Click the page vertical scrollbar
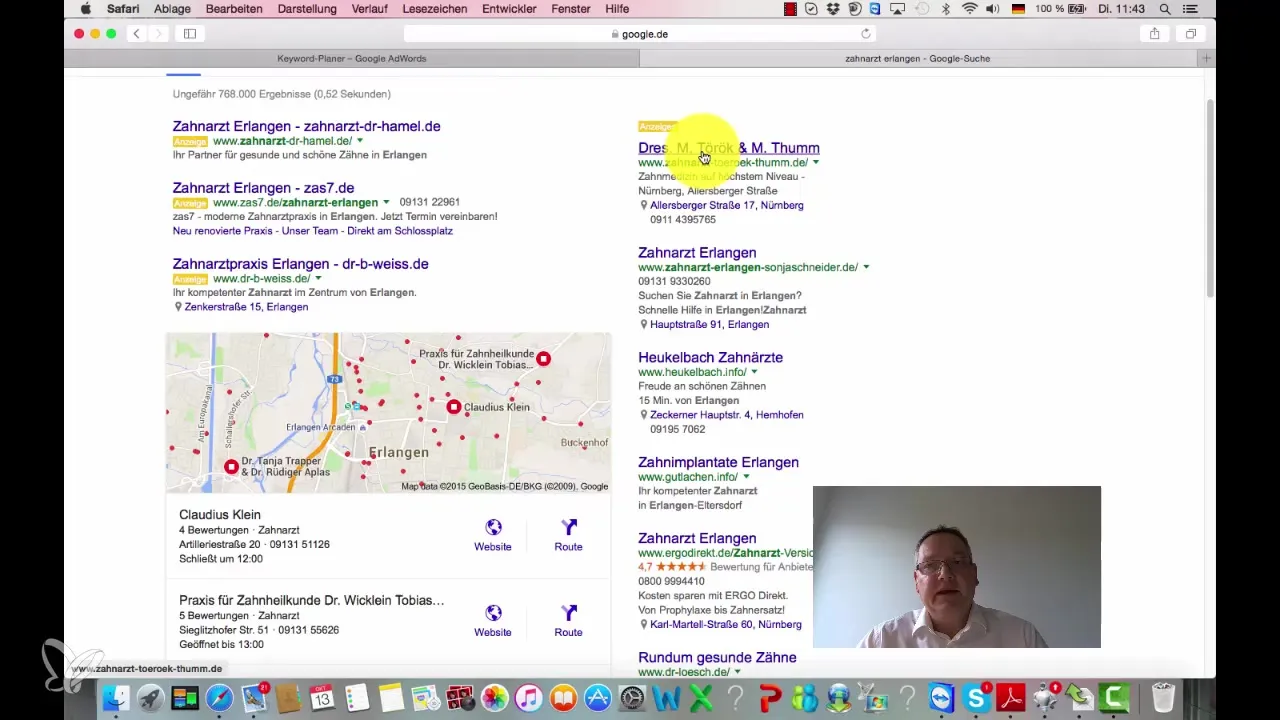1280x720 pixels. (x=1210, y=198)
